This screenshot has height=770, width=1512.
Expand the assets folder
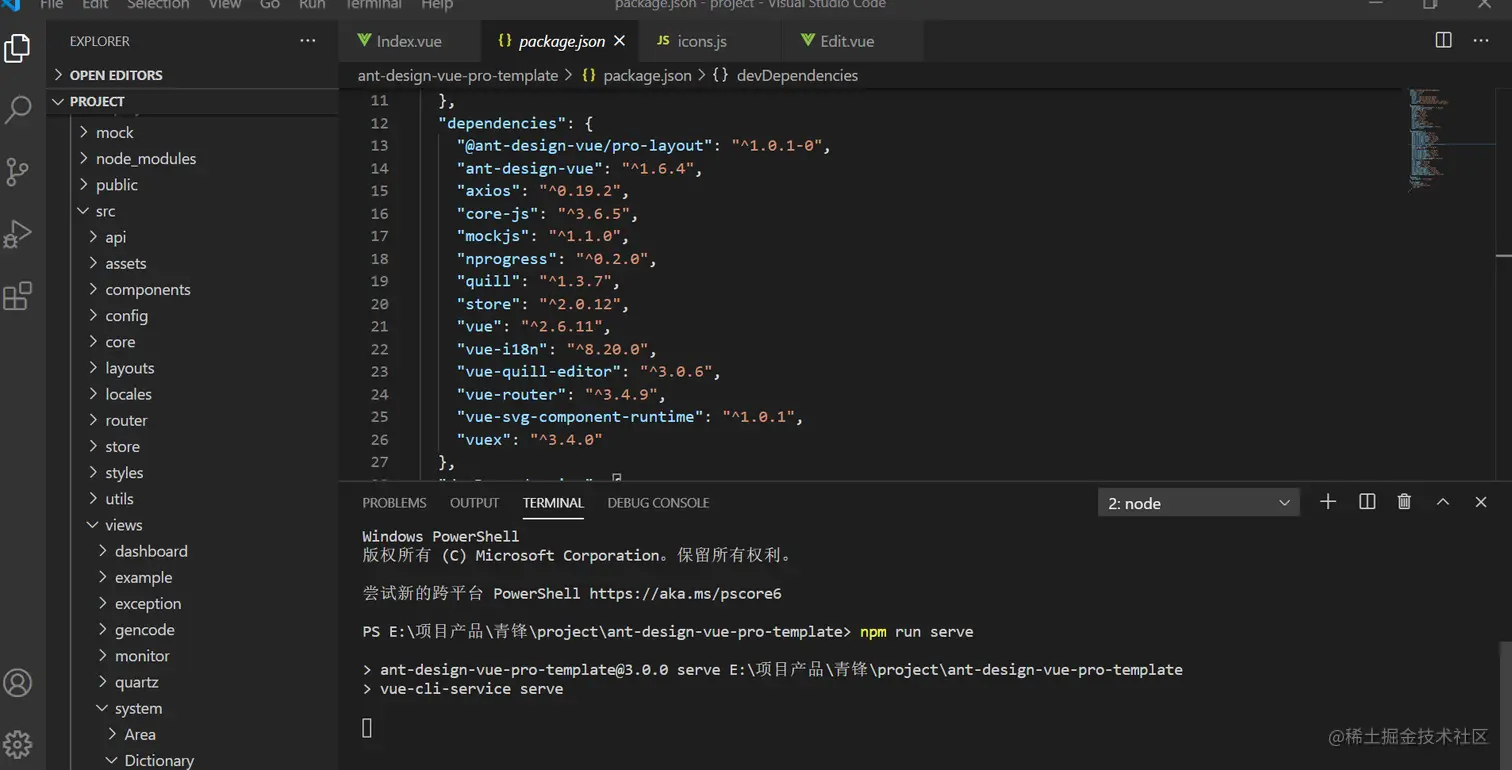tap(193, 263)
